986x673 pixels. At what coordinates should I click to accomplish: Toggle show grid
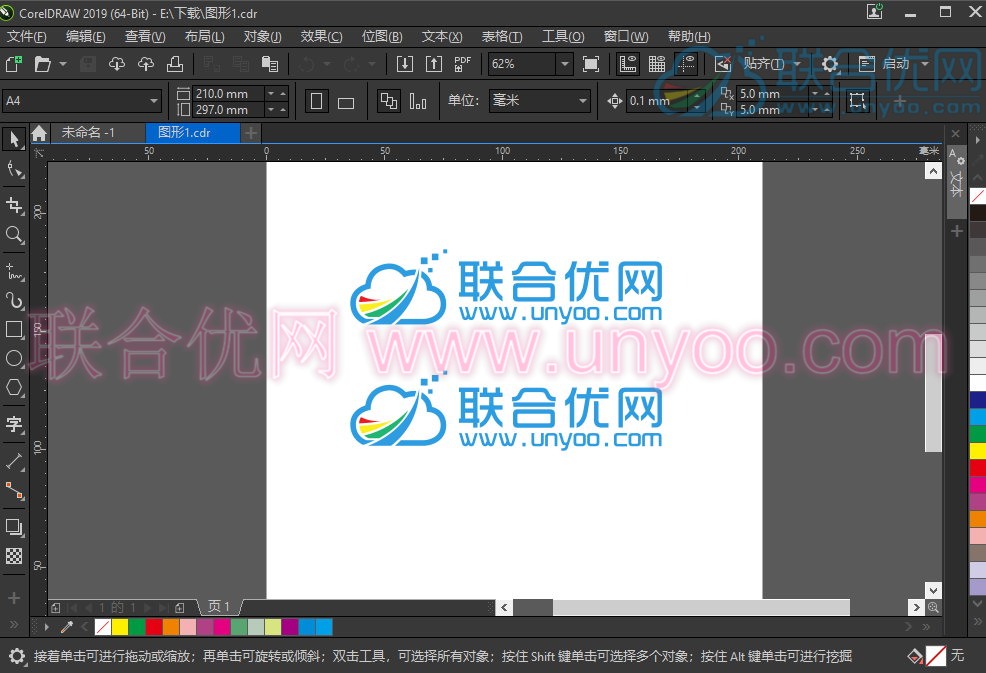tap(657, 64)
